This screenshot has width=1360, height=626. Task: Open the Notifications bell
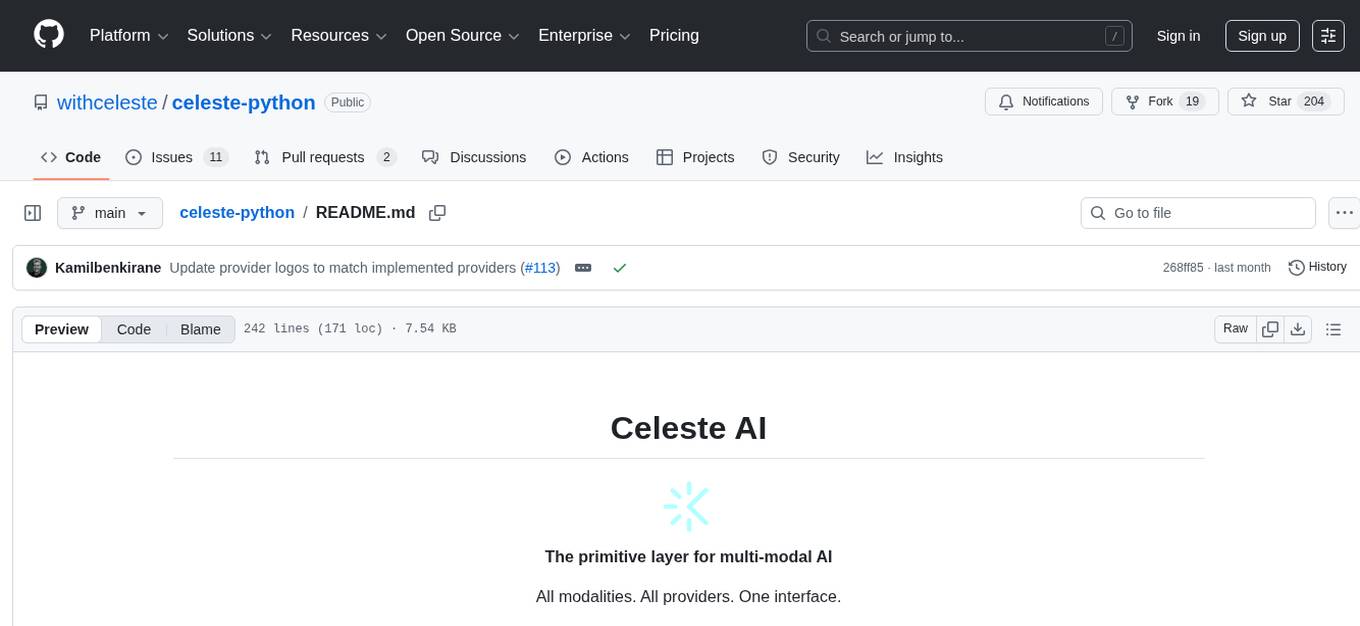tap(1043, 101)
